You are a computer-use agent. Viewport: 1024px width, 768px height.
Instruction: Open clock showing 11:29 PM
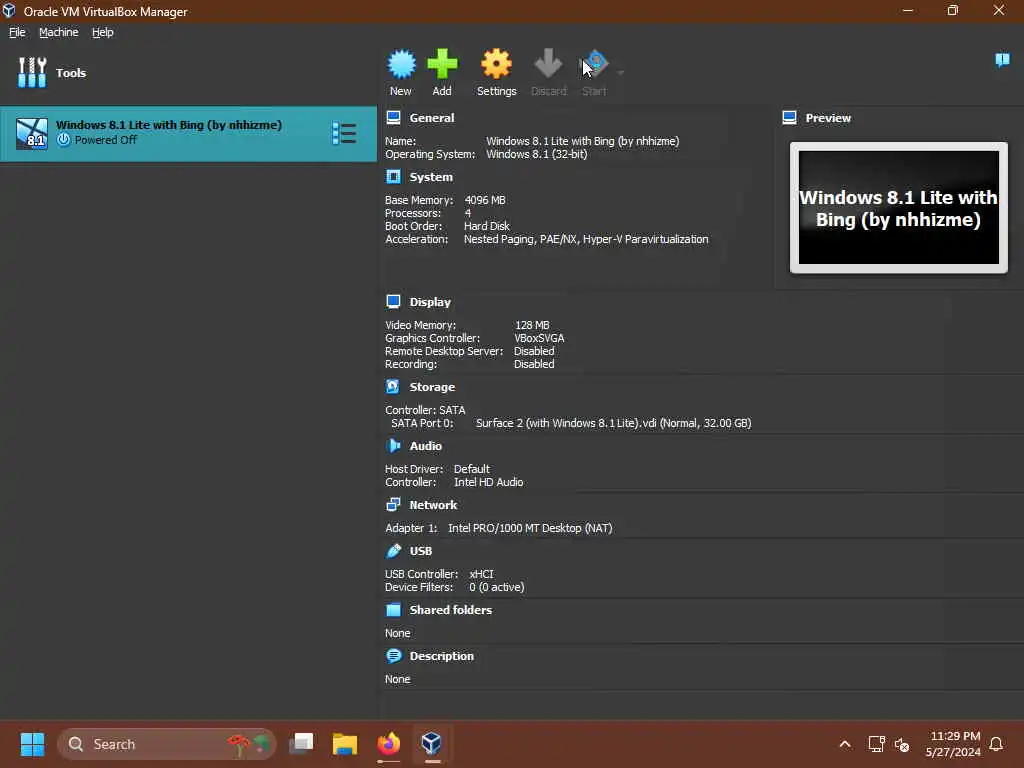point(952,744)
